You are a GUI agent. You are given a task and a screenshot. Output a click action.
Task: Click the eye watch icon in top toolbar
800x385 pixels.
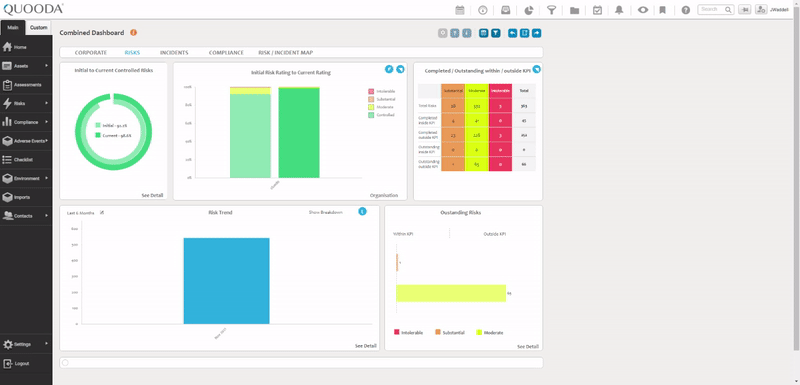tap(643, 10)
